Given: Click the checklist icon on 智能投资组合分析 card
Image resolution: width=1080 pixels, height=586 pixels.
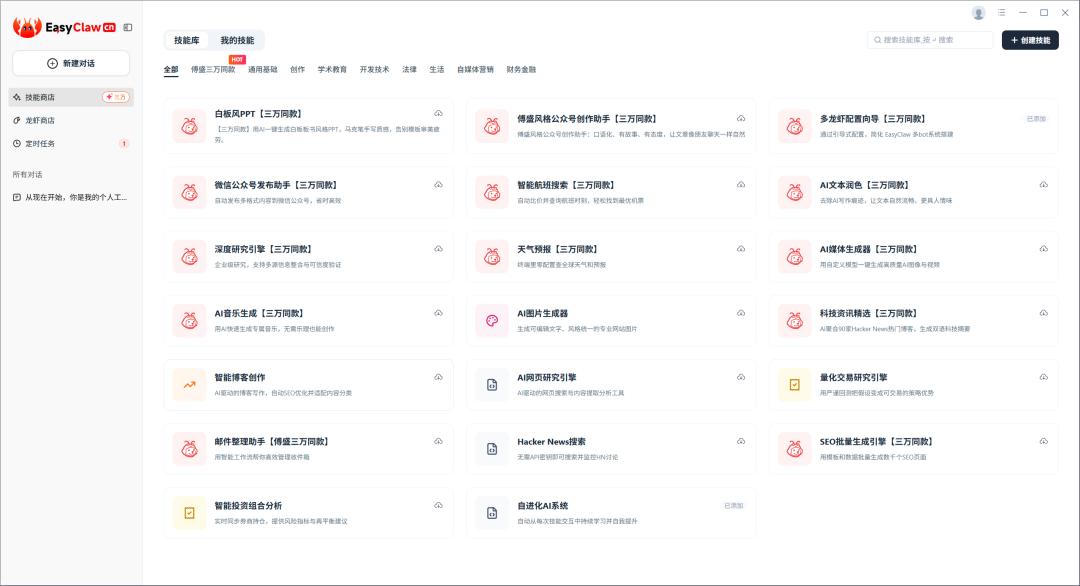Looking at the screenshot, I should pyautogui.click(x=188, y=511).
